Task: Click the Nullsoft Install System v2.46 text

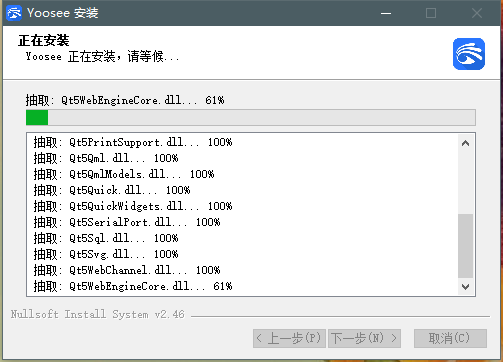Action: pyautogui.click(x=97, y=314)
